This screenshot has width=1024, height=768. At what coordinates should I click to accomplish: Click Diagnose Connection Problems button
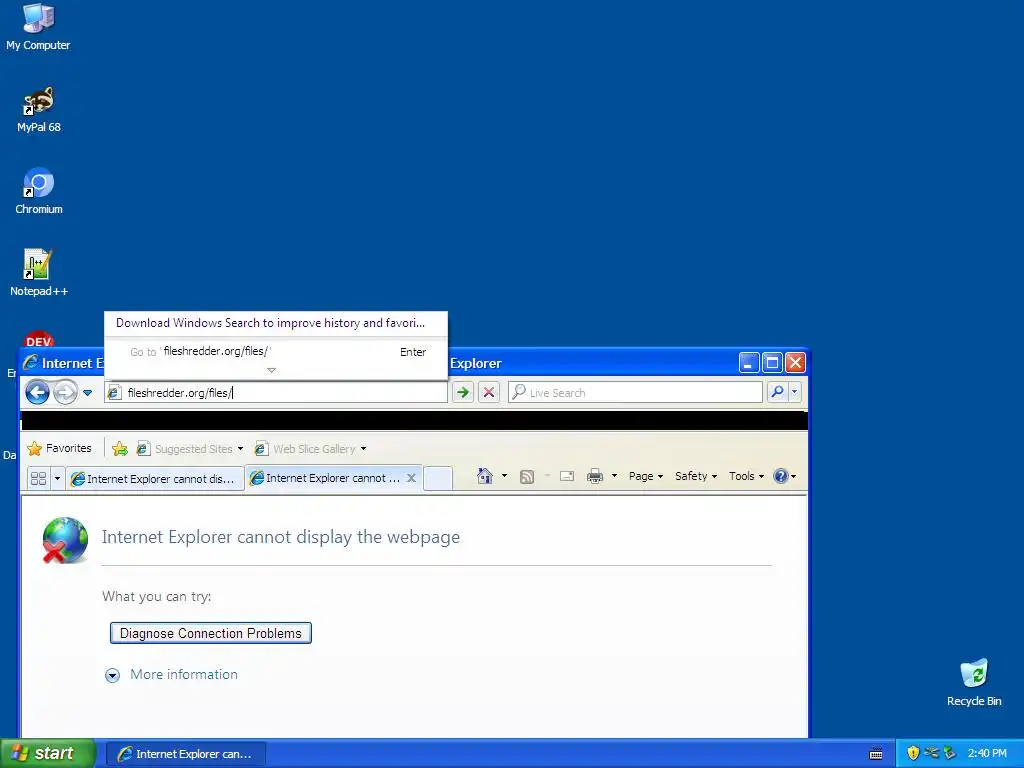(210, 633)
